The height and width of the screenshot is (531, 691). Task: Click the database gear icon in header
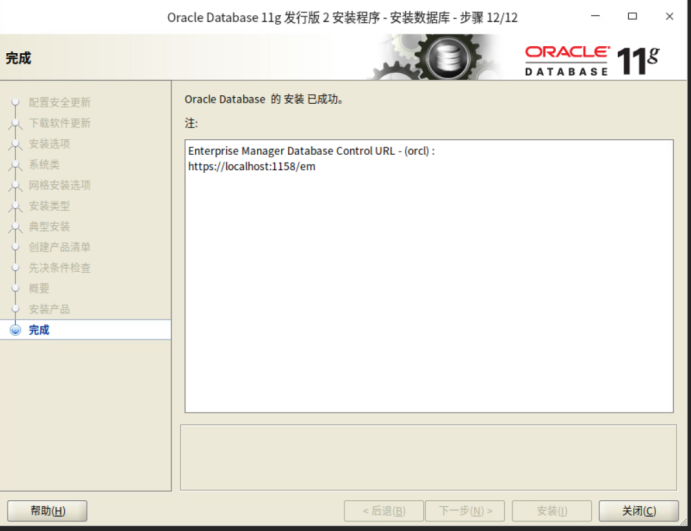point(446,57)
